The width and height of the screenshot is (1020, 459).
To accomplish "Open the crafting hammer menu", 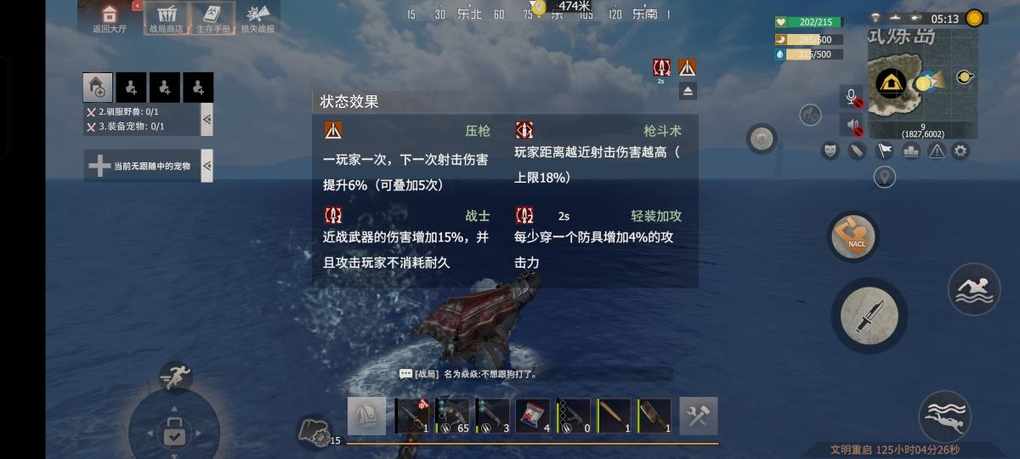I will click(698, 415).
